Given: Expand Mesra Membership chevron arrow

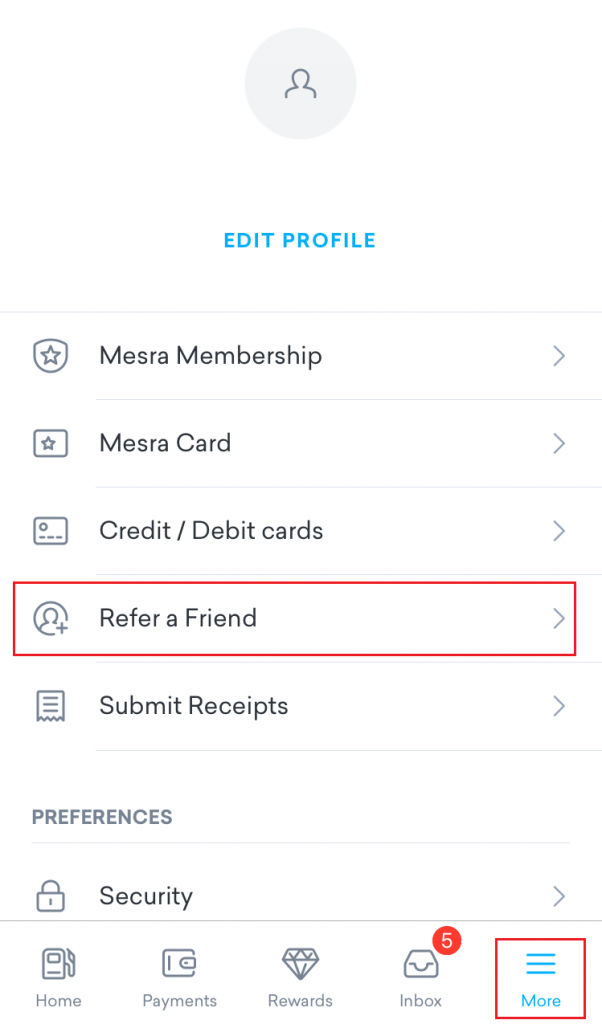Looking at the screenshot, I should point(559,356).
